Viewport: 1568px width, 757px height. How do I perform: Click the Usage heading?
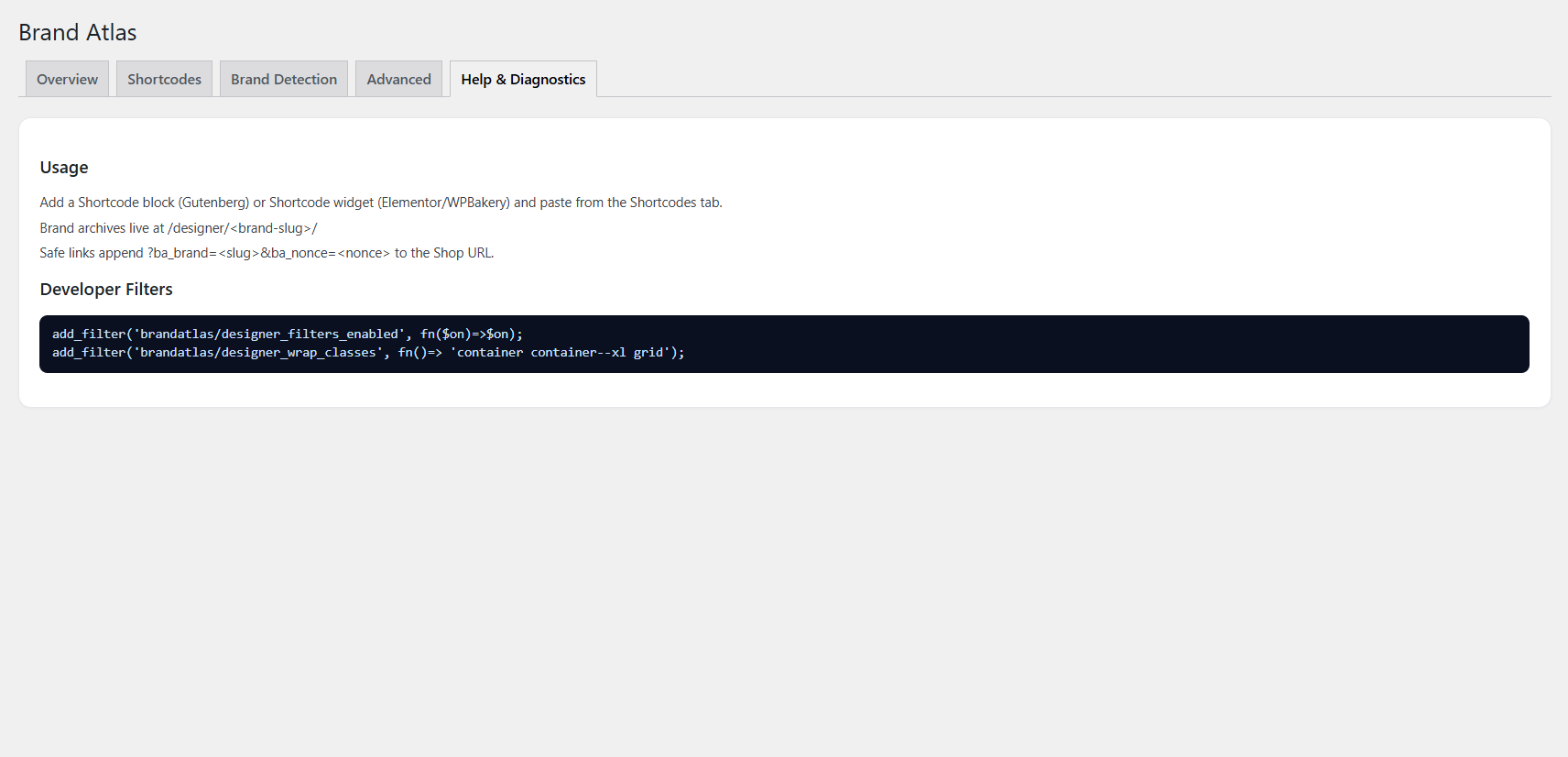64,168
